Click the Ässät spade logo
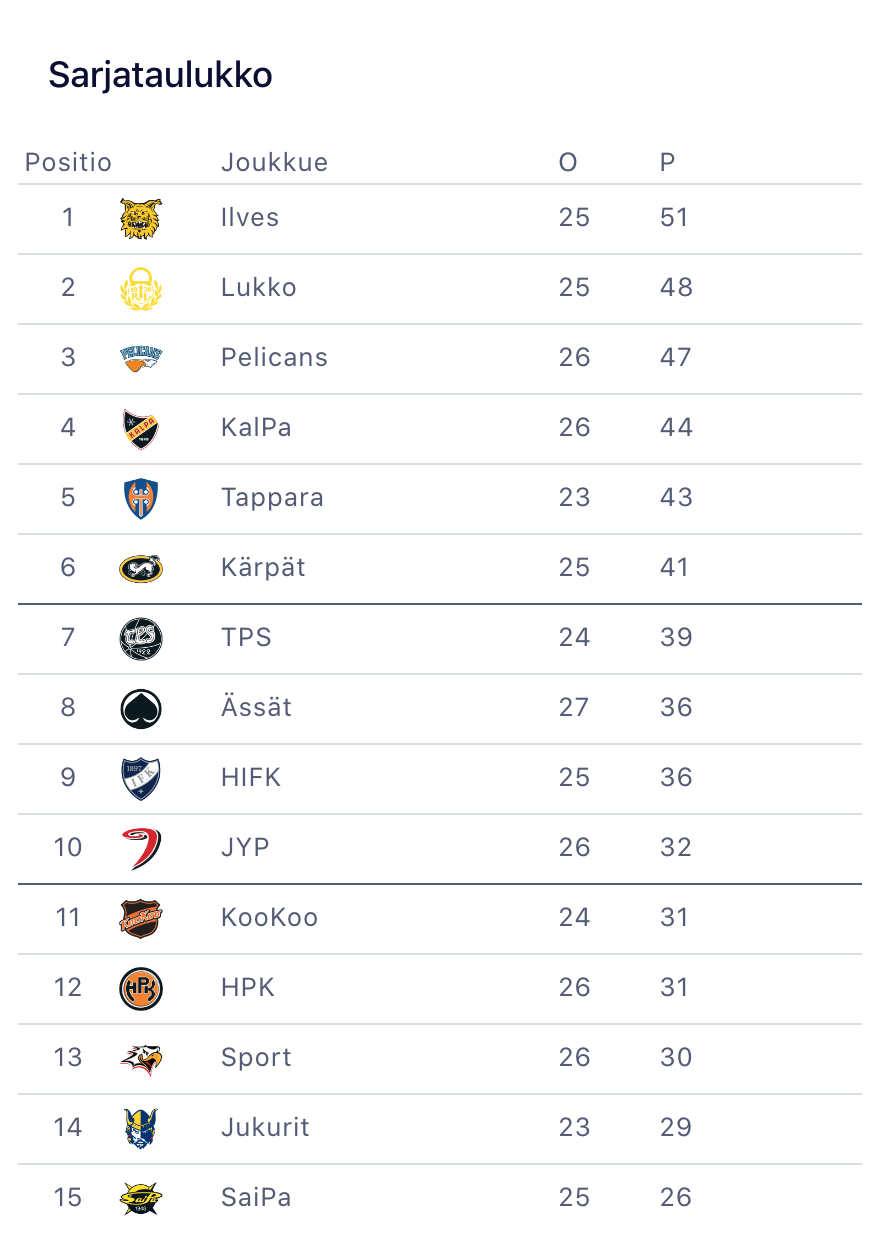Viewport: 880px width, 1252px height. click(140, 708)
